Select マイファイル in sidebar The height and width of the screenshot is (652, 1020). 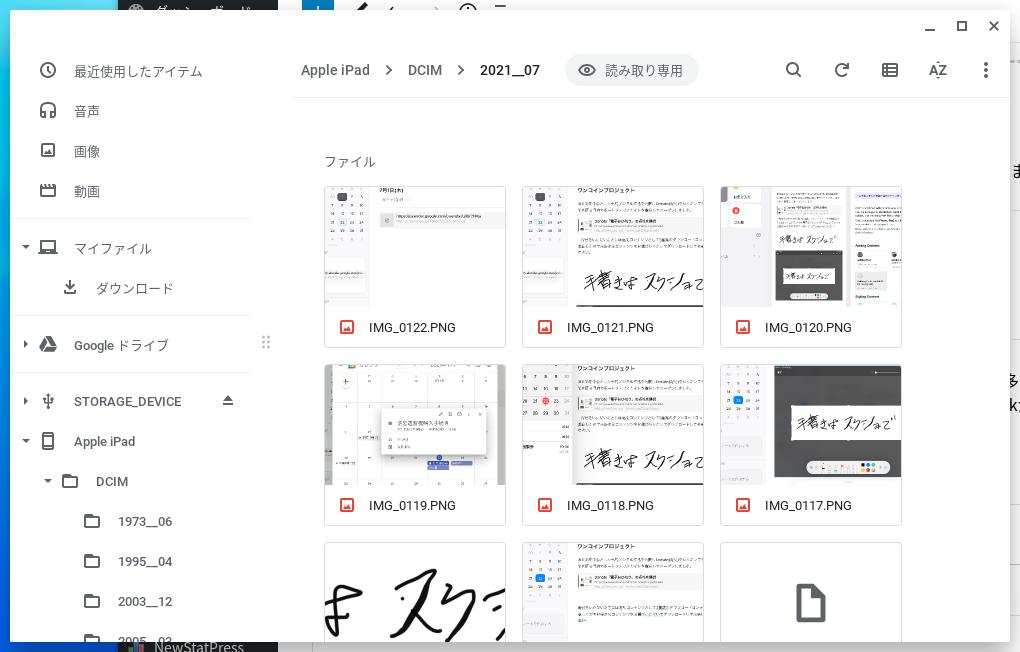point(113,249)
